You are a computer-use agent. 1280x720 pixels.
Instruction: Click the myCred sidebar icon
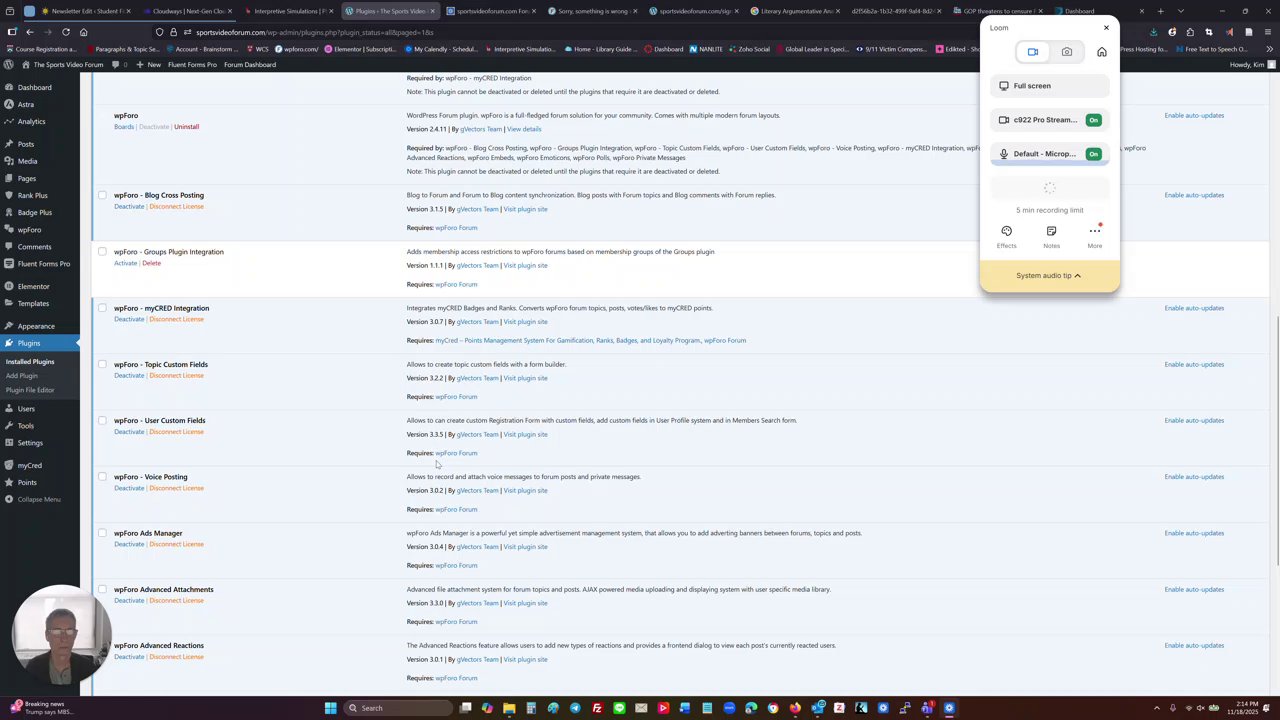9,465
